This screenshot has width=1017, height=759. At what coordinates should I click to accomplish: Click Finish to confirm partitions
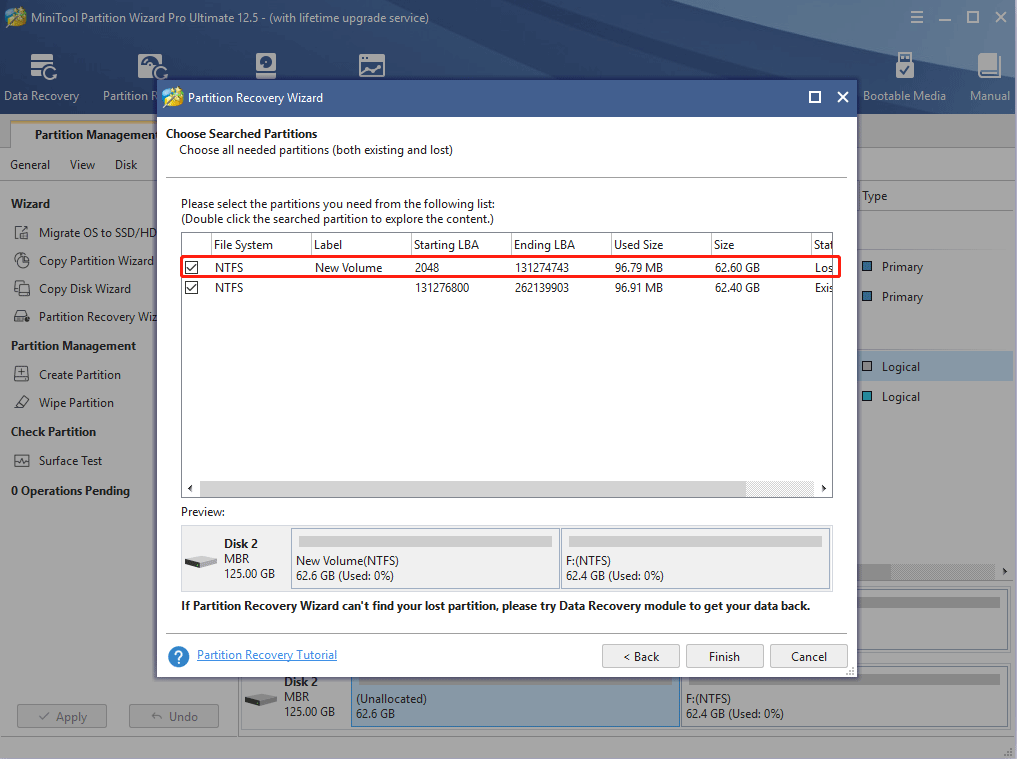tap(724, 657)
